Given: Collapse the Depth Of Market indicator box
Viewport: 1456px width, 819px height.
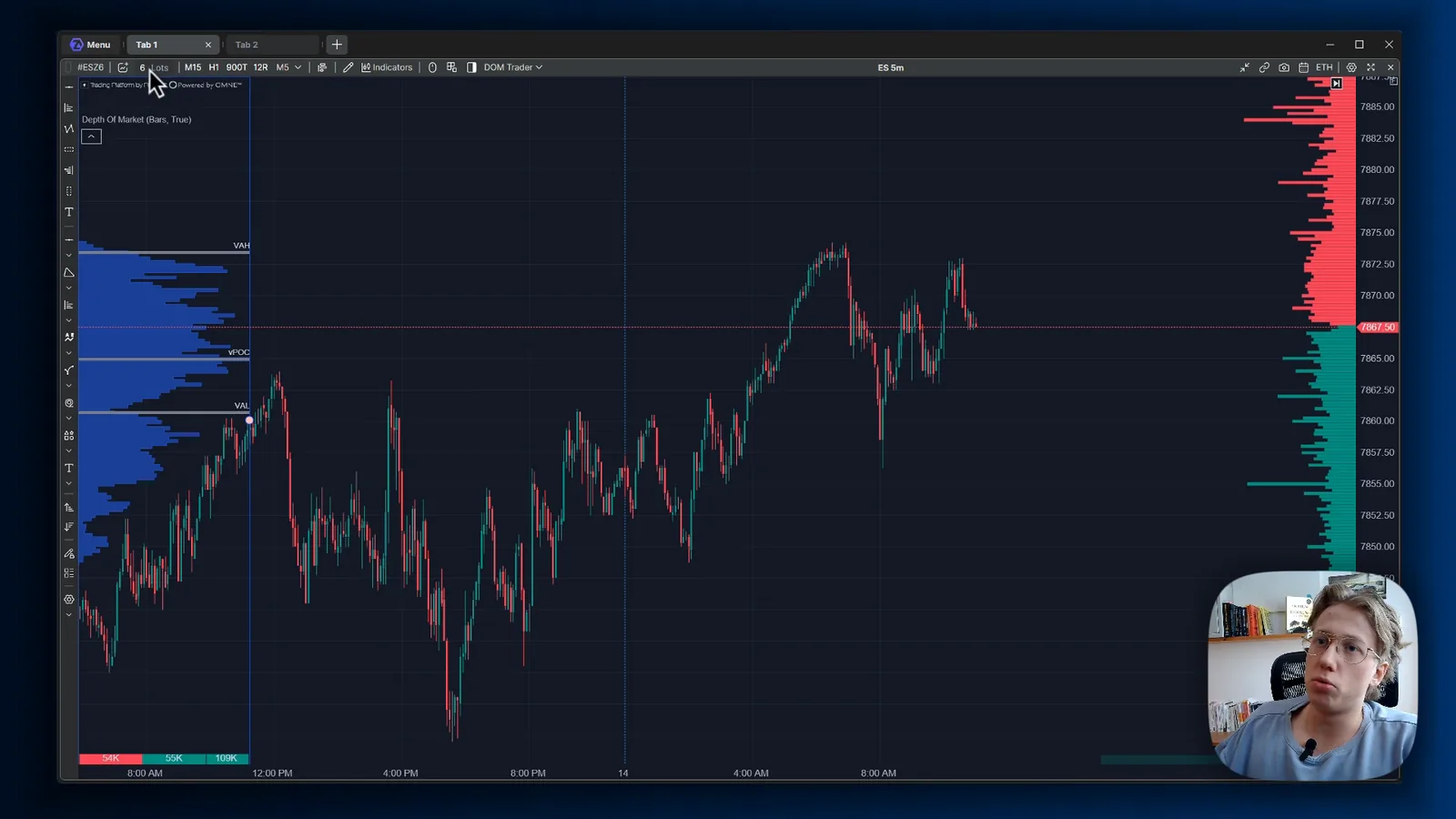Looking at the screenshot, I should coord(91,136).
